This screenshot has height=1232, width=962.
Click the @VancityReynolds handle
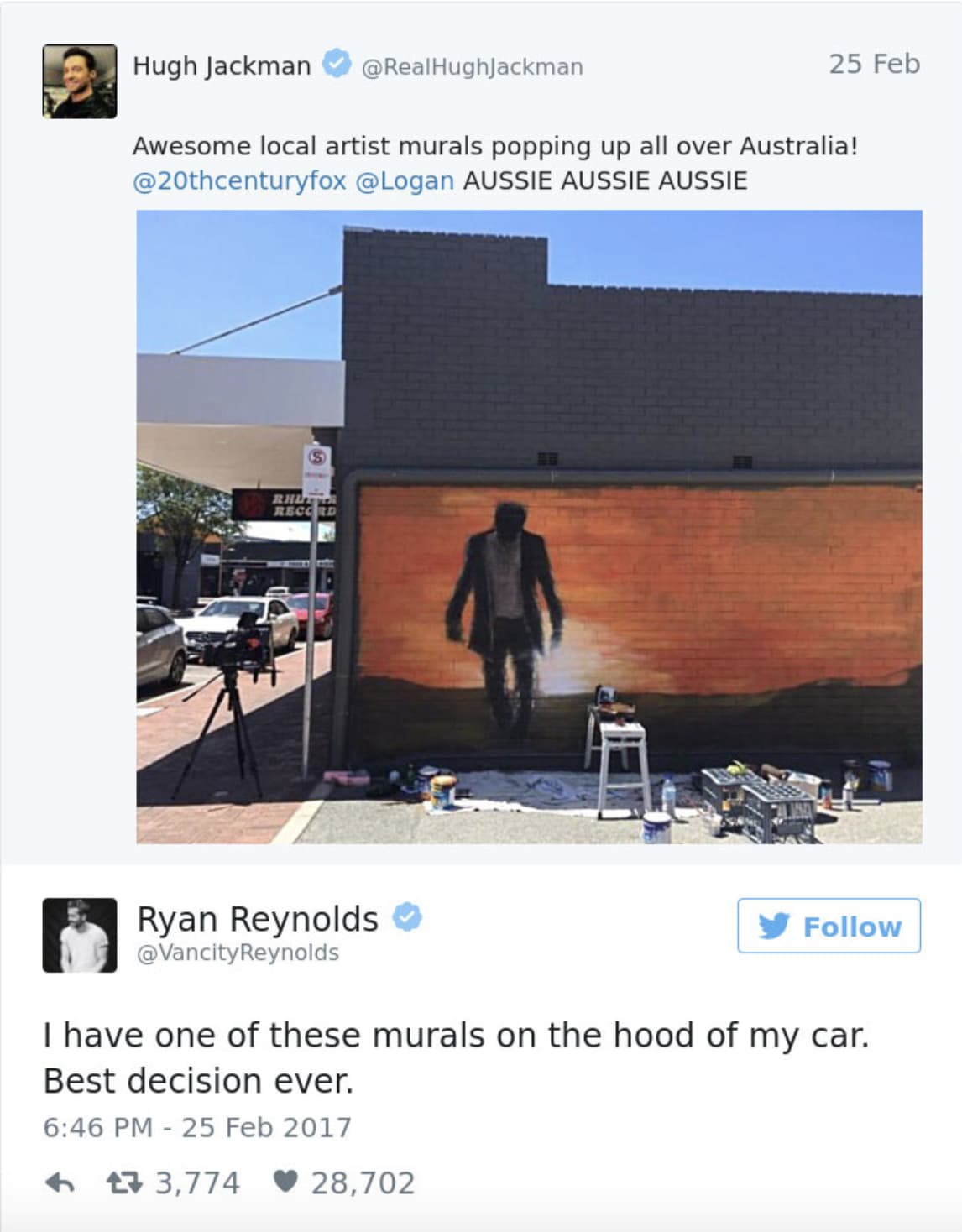(x=238, y=953)
